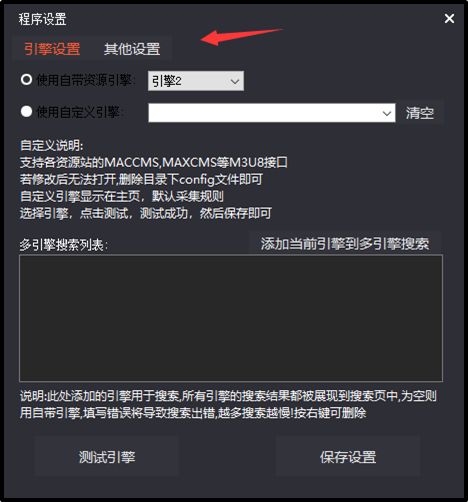Image resolution: width=468 pixels, height=502 pixels.
Task: Clear the custom engine with 清空
Action: 420,113
